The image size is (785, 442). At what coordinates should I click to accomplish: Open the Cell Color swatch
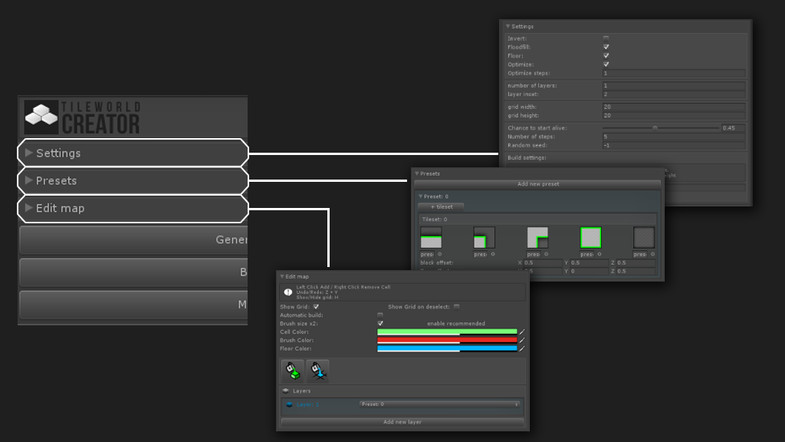coord(447,331)
